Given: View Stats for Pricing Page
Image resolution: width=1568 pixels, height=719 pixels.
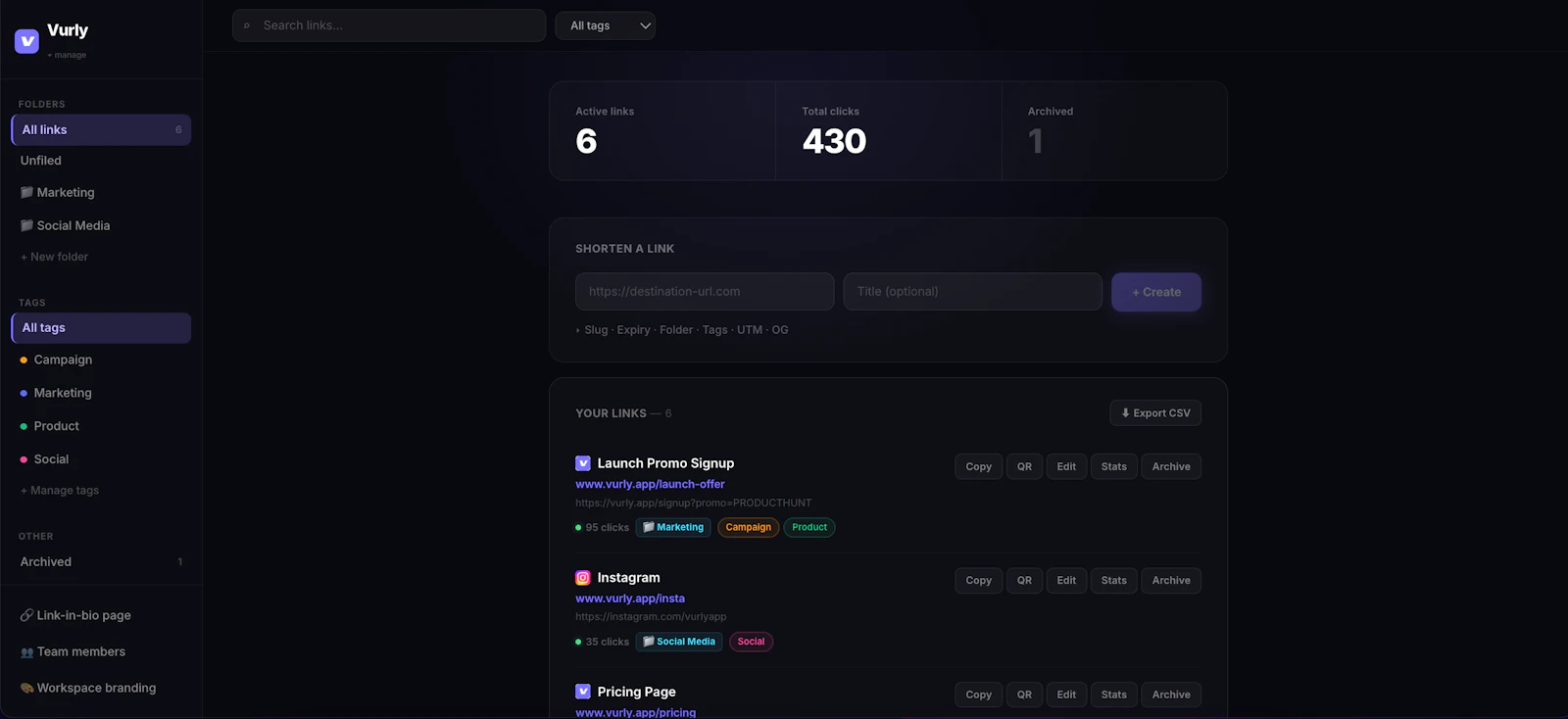Looking at the screenshot, I should 1114,695.
